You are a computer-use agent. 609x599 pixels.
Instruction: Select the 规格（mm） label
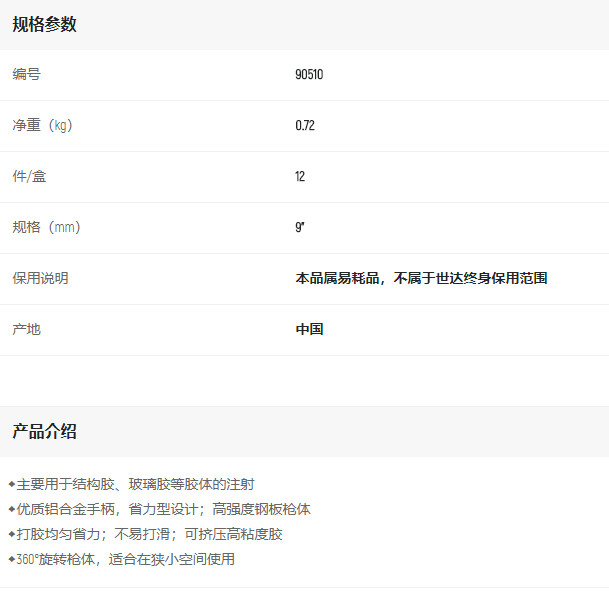point(46,228)
